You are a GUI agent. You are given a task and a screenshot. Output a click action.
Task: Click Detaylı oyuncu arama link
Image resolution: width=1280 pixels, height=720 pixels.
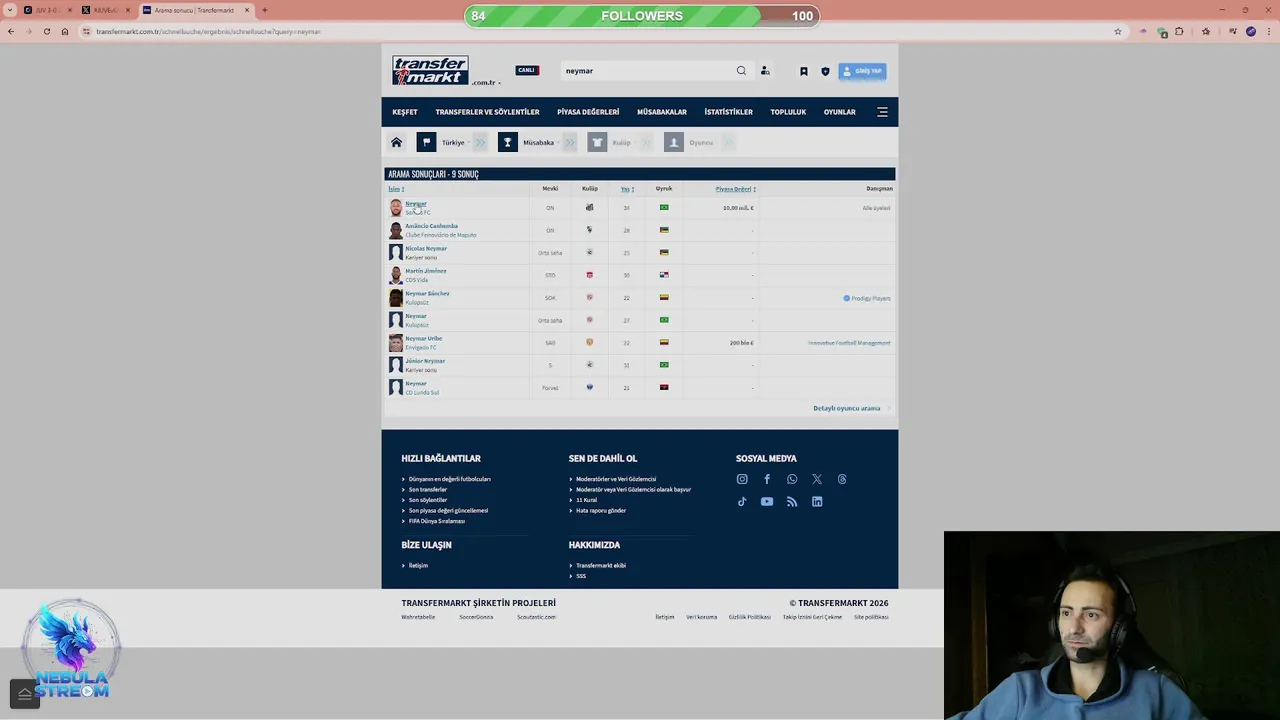point(847,408)
